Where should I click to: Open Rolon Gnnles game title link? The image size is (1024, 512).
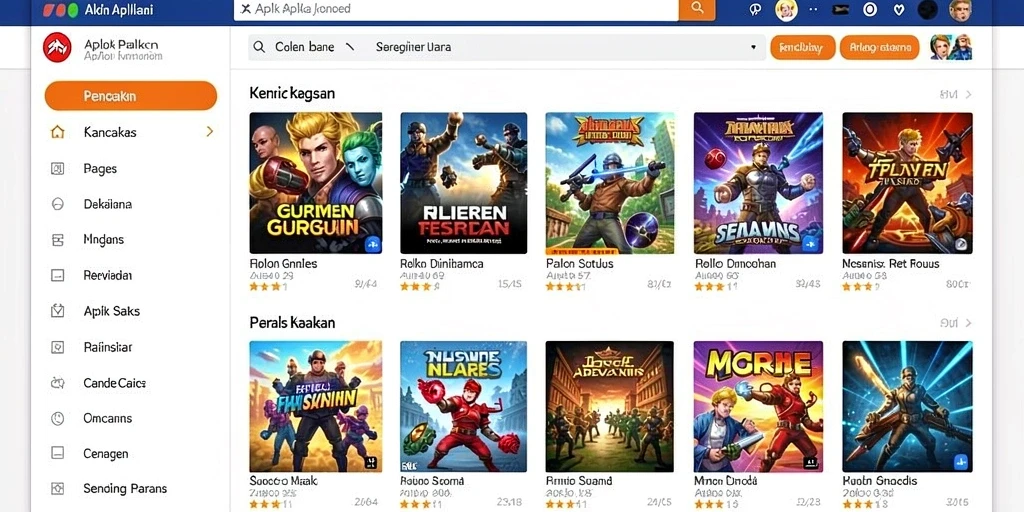pos(283,264)
